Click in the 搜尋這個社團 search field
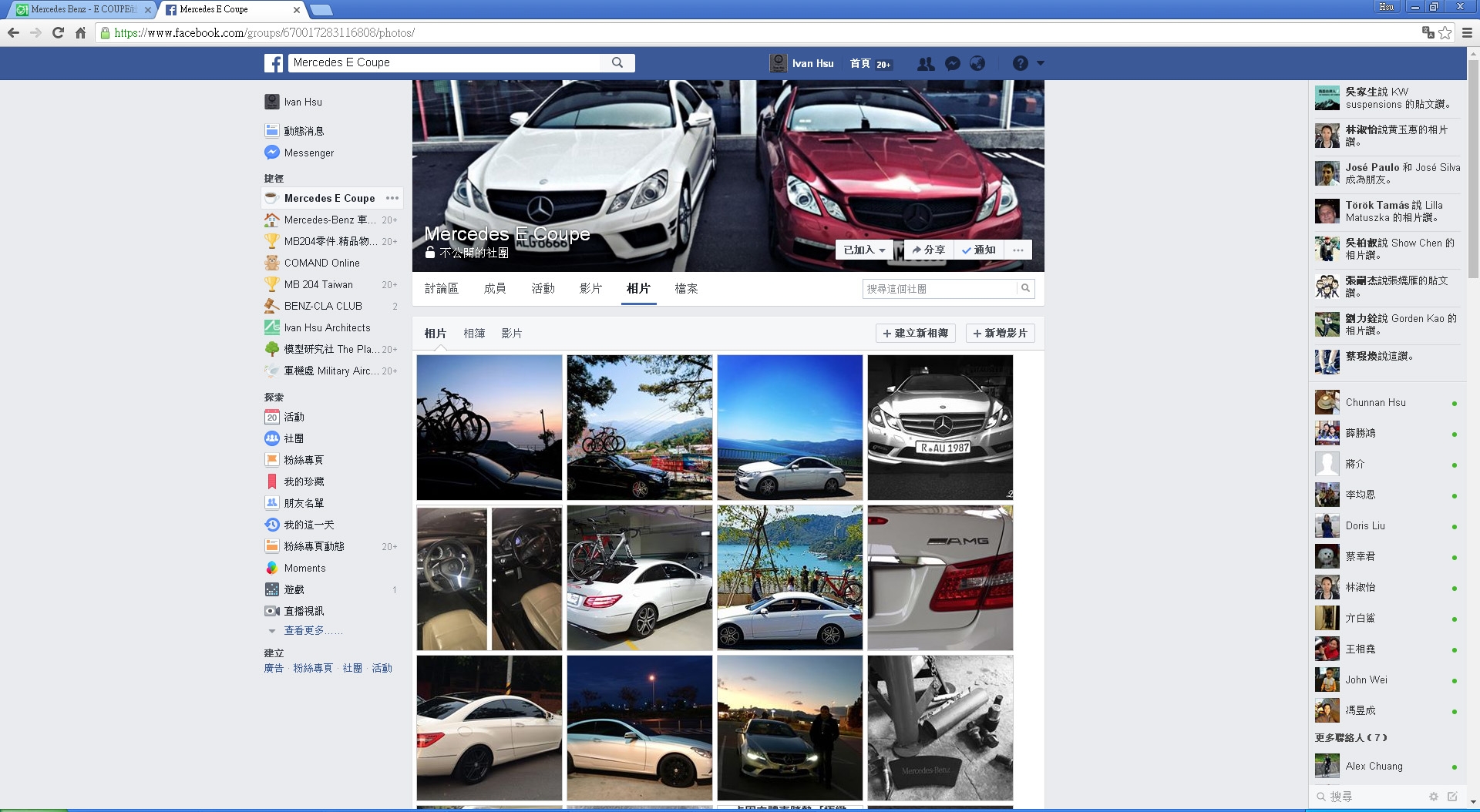 pos(940,288)
